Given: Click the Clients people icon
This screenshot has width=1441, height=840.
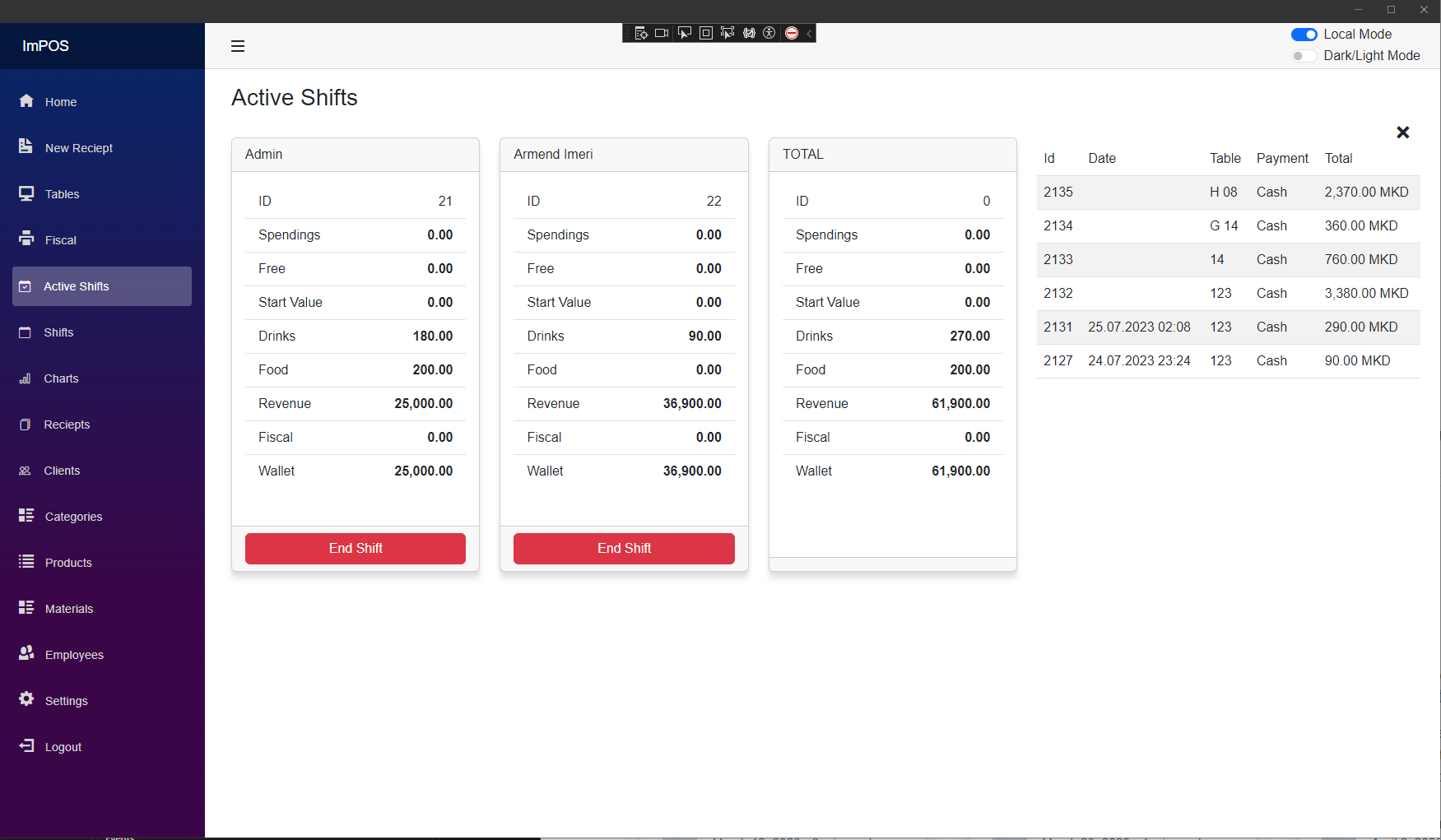Looking at the screenshot, I should [x=25, y=471].
